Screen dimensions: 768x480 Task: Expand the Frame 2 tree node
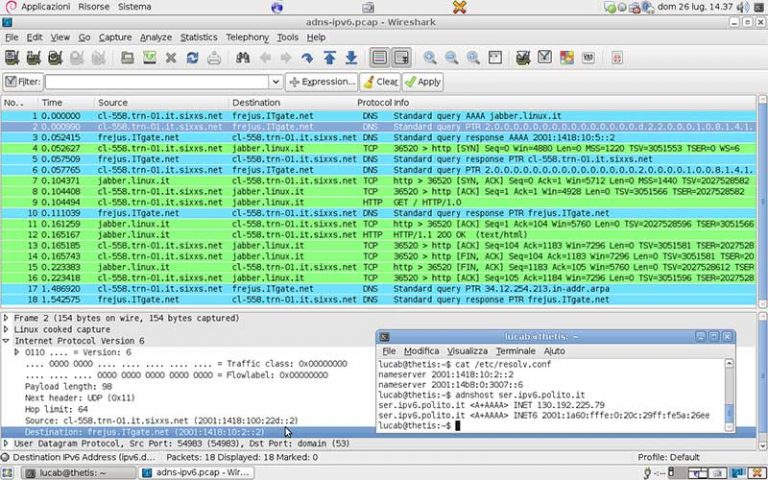point(6,318)
